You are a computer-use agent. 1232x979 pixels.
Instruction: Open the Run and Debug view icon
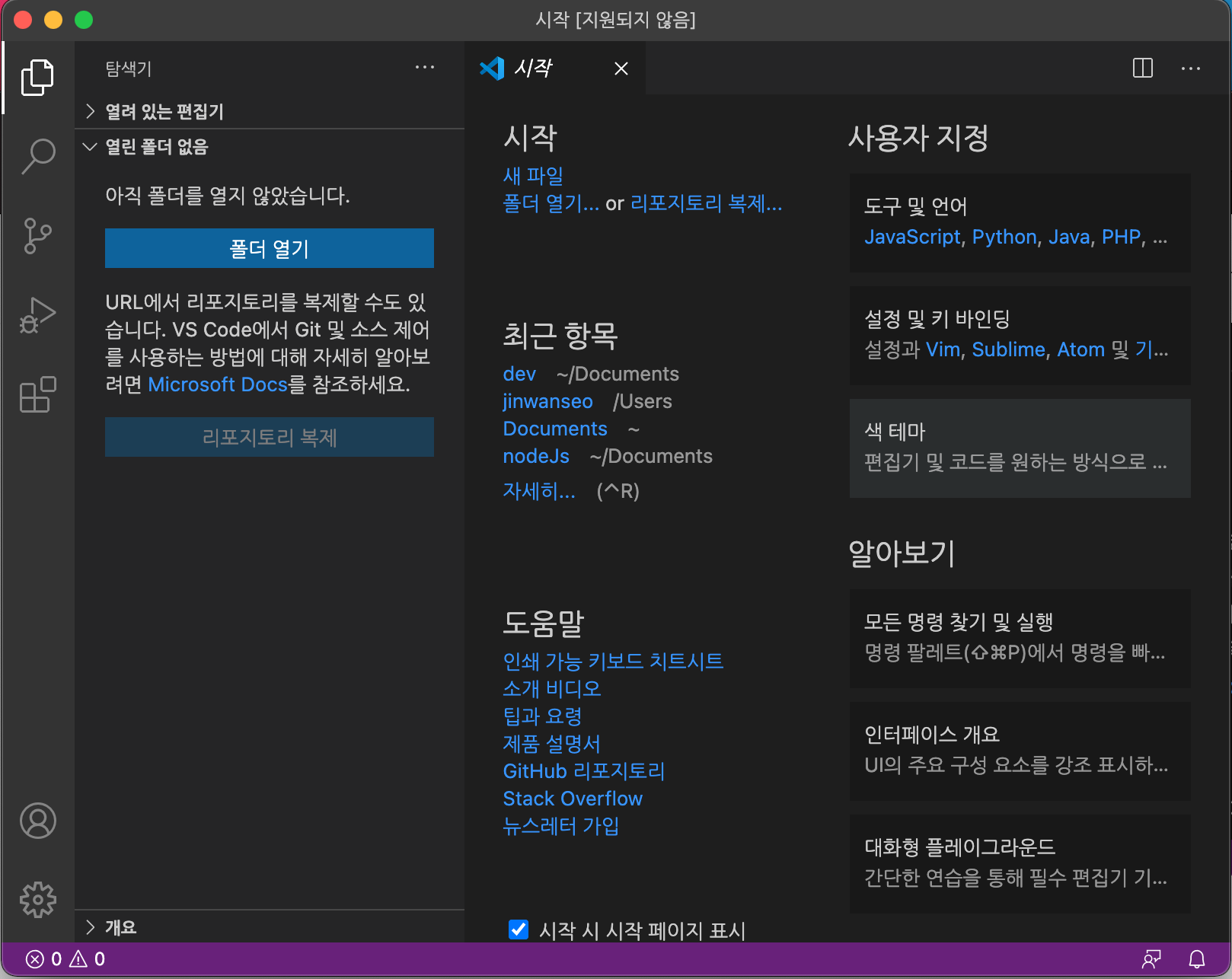click(37, 315)
